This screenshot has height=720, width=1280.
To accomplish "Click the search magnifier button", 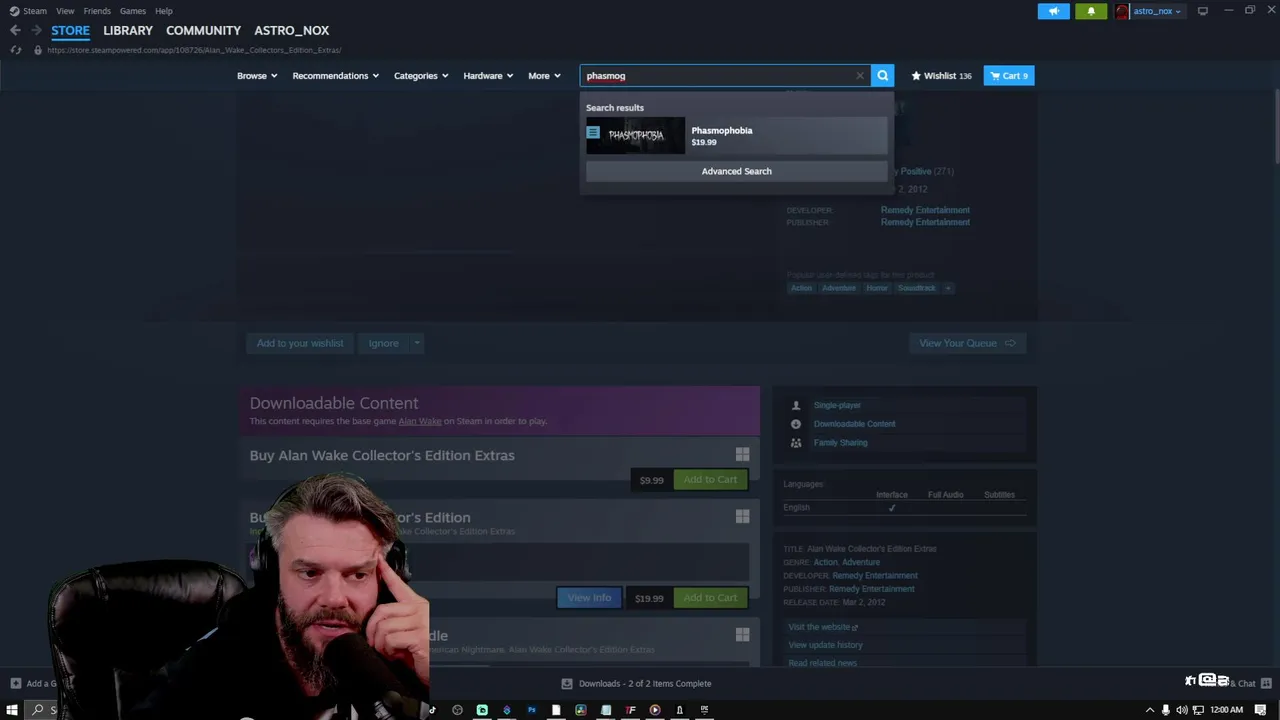I will click(x=882, y=76).
